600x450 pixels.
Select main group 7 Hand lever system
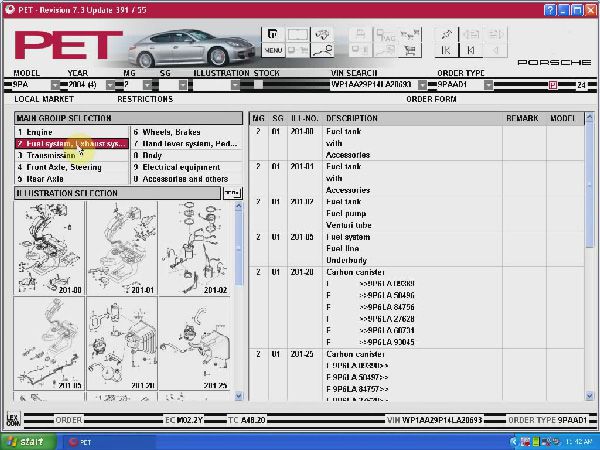coord(187,144)
